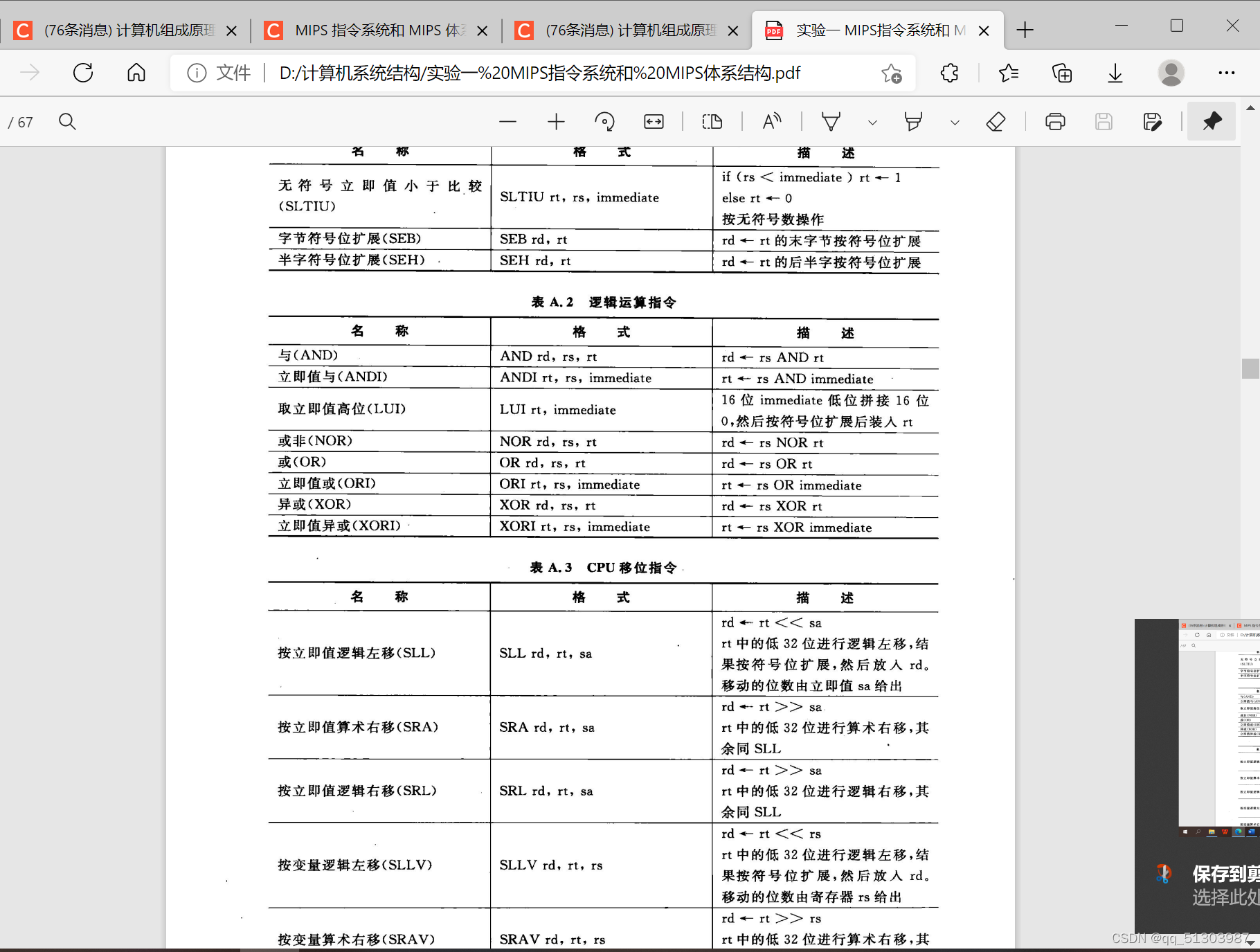This screenshot has height=952, width=1260.
Task: Print the PDF document
Action: (x=1055, y=122)
